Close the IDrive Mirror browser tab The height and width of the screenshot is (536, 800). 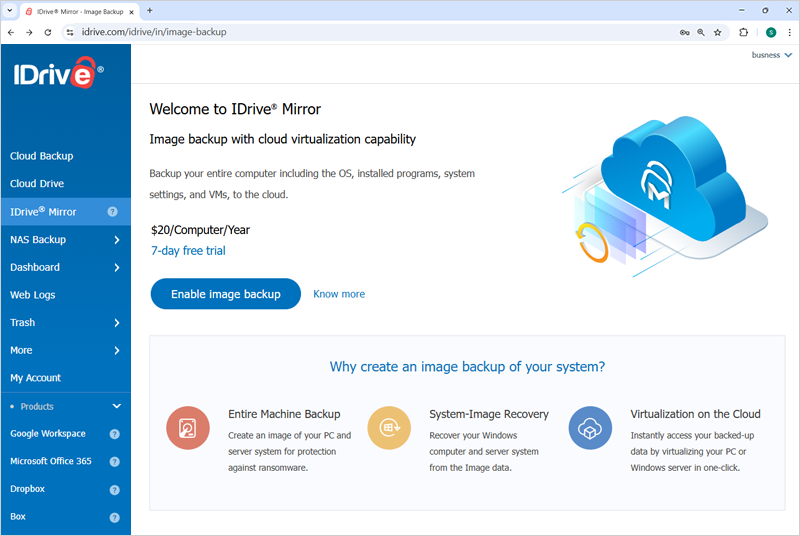(131, 12)
